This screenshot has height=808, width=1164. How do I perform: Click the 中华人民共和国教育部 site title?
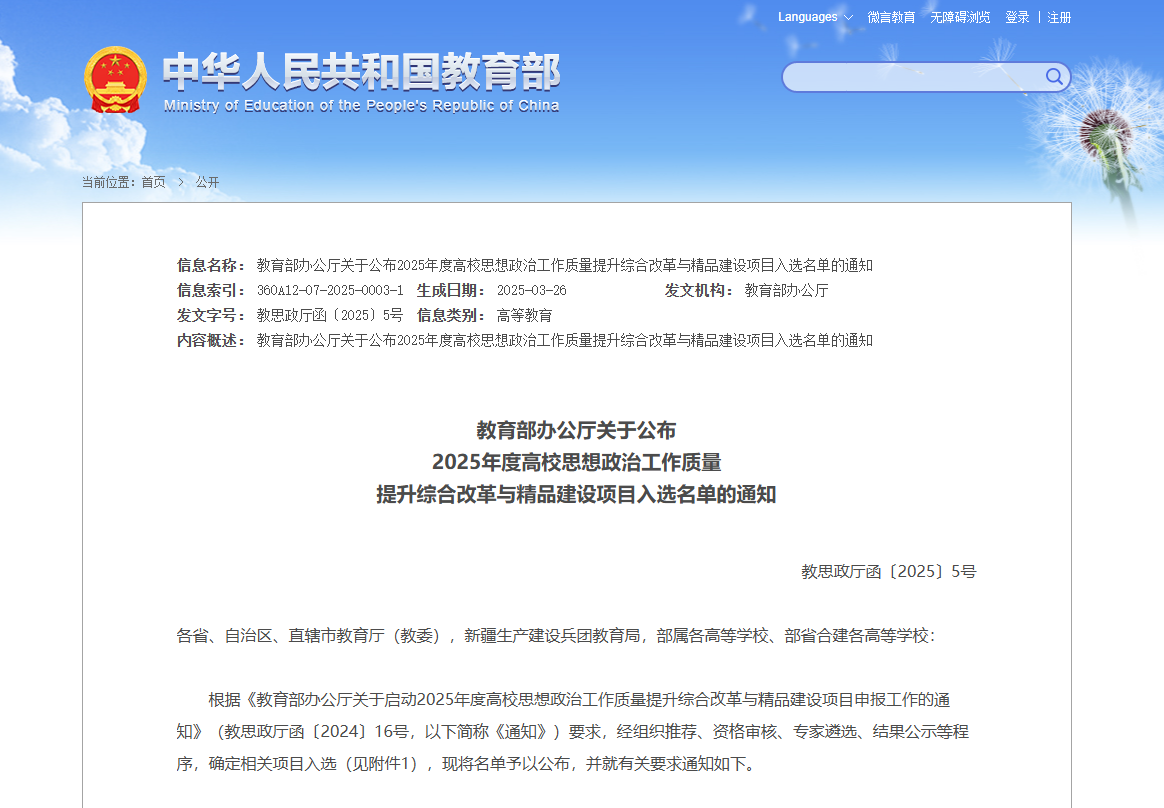pos(361,71)
